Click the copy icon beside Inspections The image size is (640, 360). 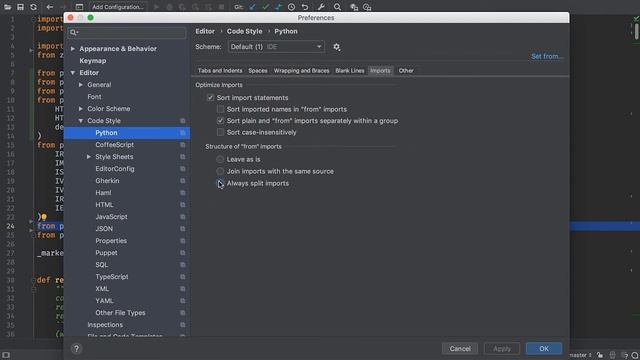182,325
